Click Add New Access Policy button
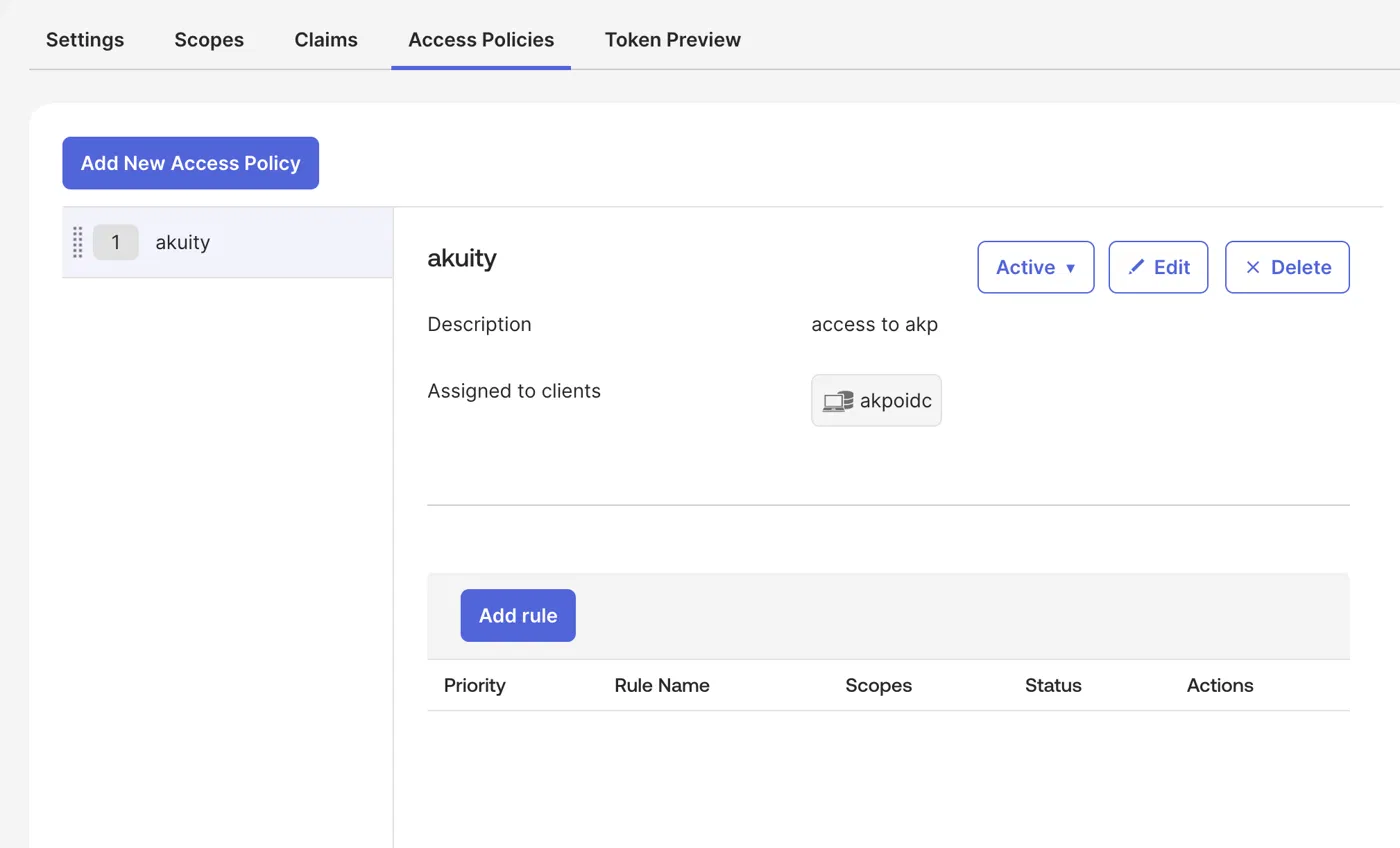Screen dimensions: 1400x848 point(190,163)
